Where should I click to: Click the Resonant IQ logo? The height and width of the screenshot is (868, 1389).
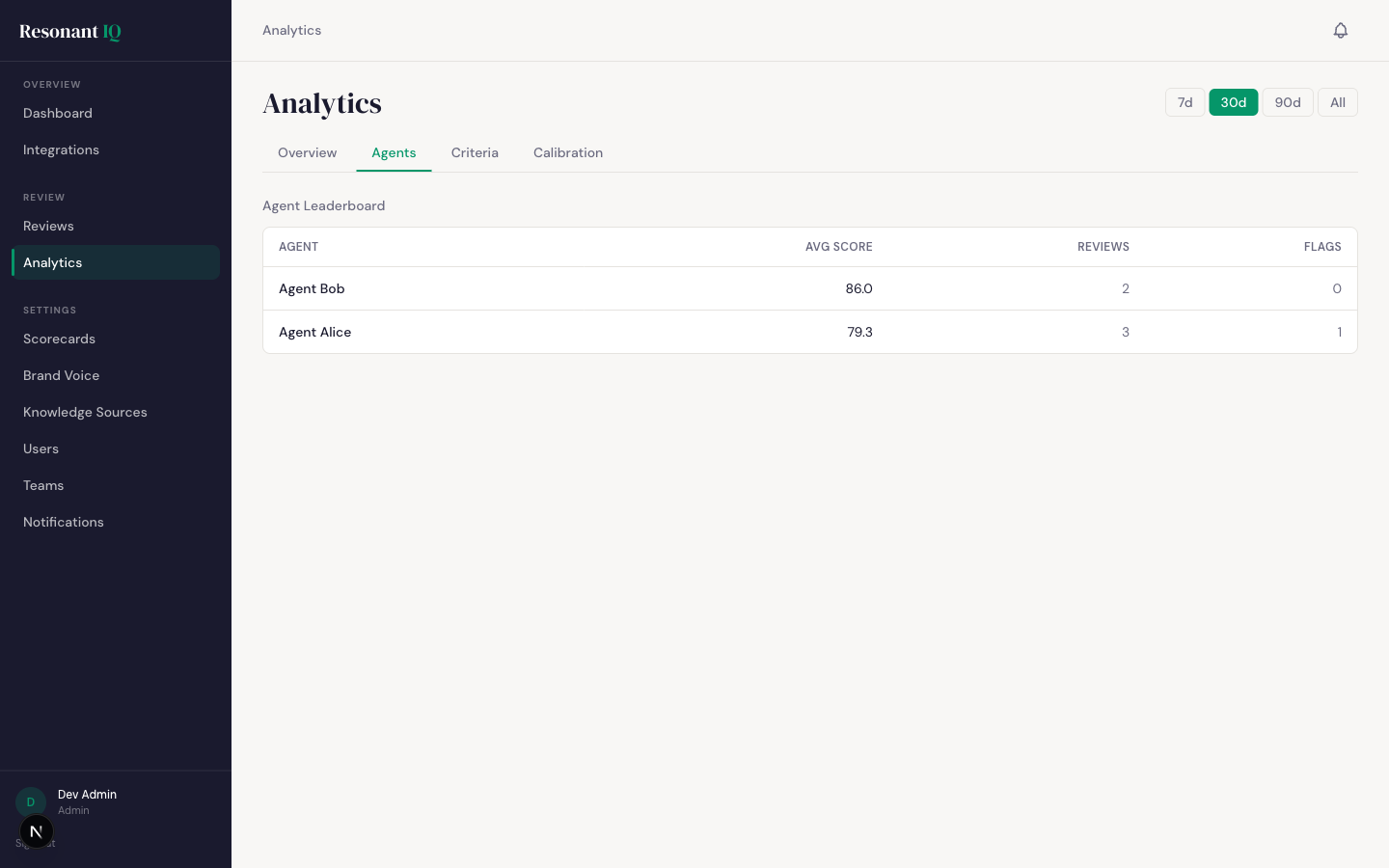click(x=70, y=32)
